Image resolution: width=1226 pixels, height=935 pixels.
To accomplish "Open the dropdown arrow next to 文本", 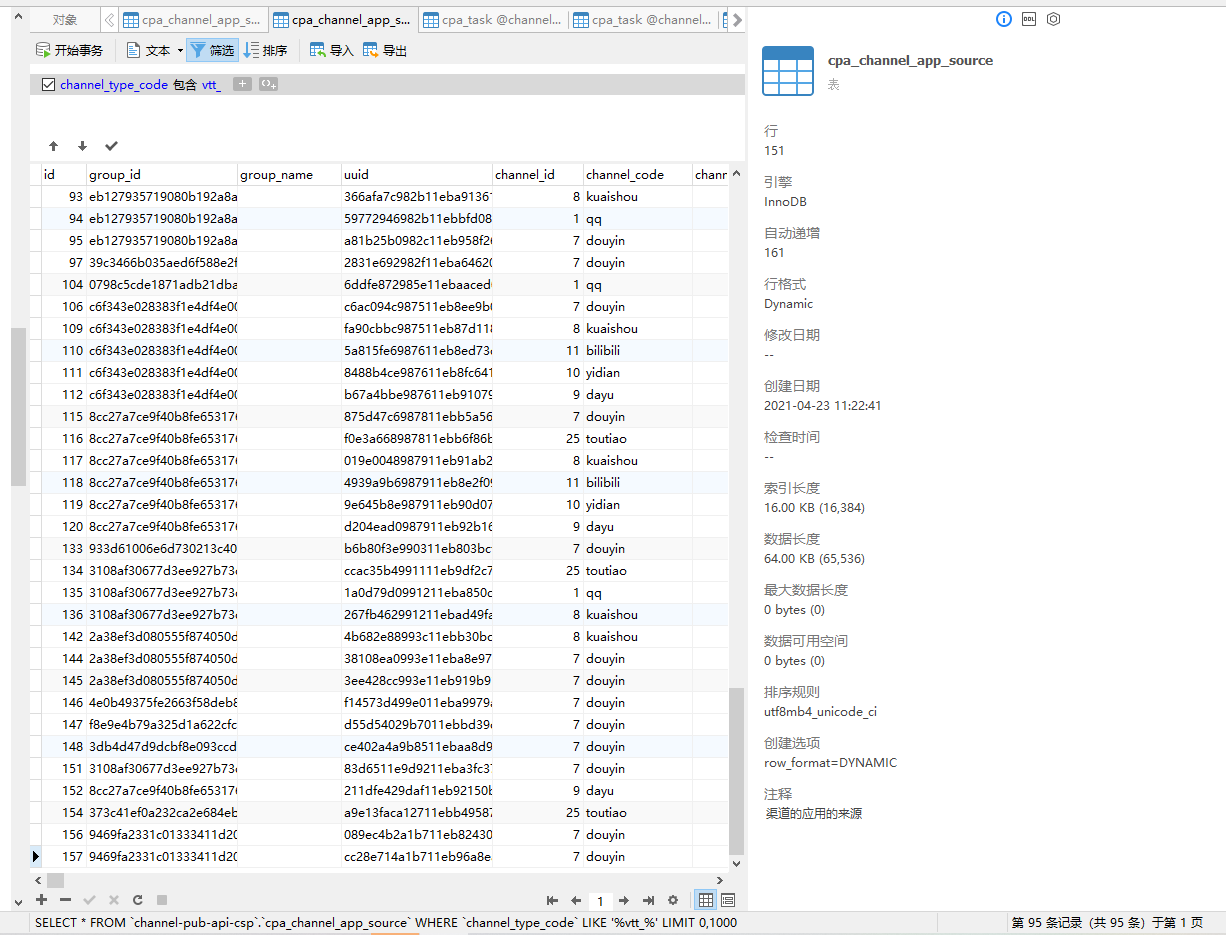I will click(180, 50).
